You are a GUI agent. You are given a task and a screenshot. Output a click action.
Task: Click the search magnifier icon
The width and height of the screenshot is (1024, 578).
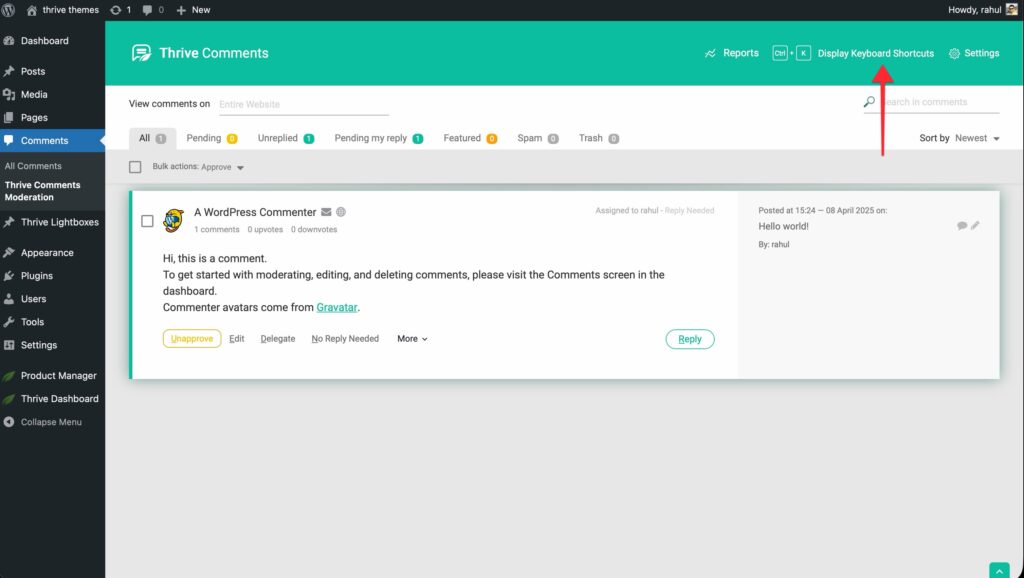tap(869, 102)
